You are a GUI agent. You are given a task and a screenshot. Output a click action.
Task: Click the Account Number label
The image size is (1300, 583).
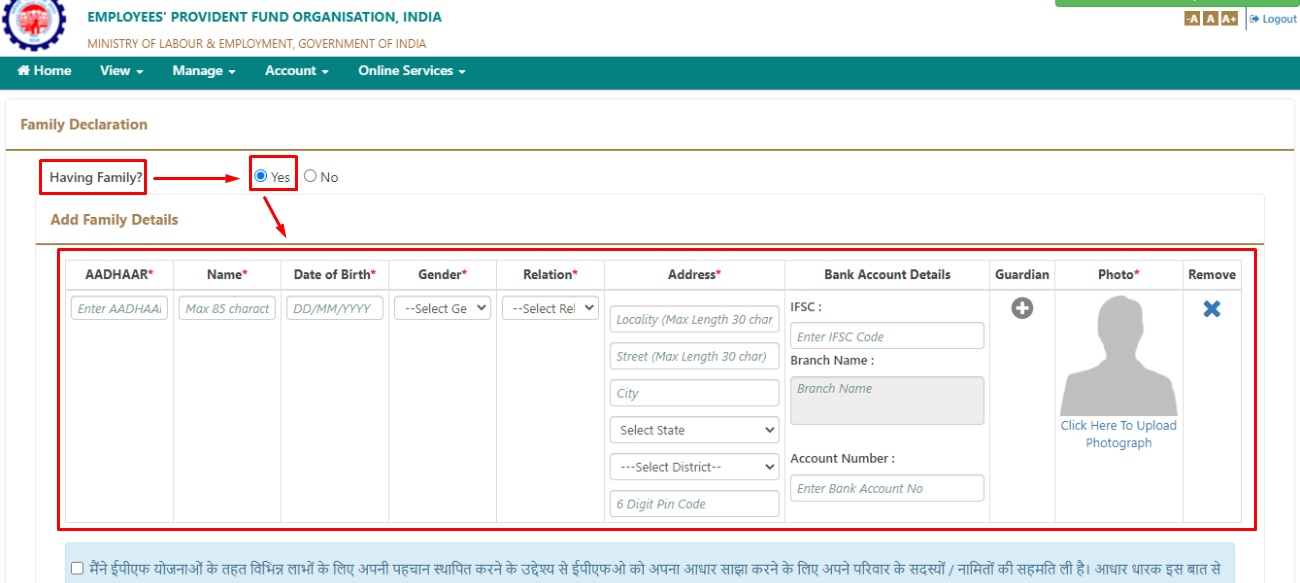tap(842, 458)
